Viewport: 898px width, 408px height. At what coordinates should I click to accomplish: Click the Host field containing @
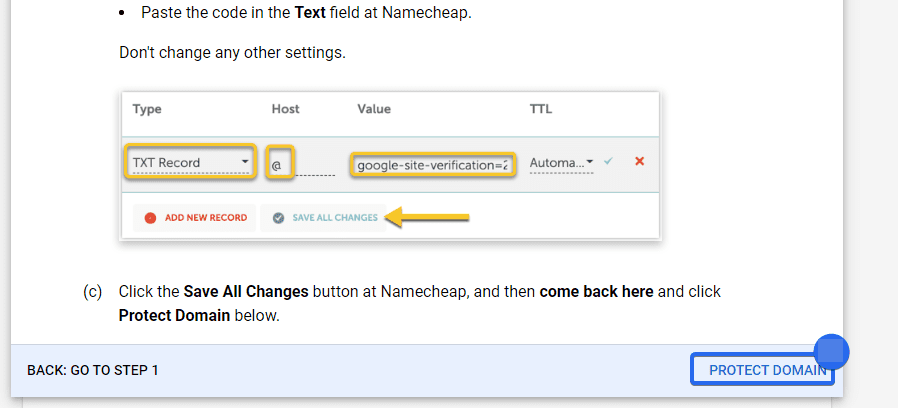281,162
